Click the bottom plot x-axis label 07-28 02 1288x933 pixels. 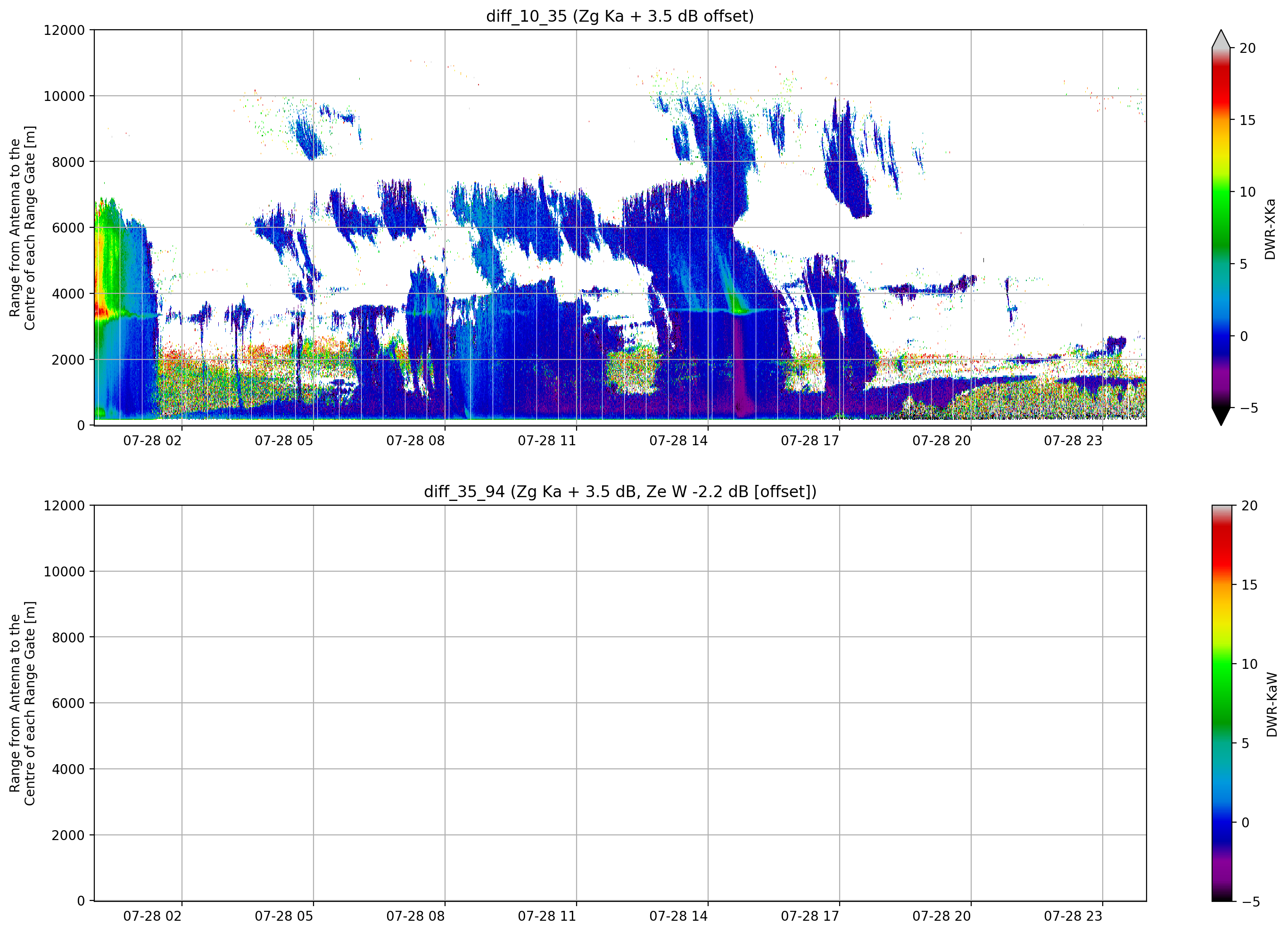click(x=152, y=916)
